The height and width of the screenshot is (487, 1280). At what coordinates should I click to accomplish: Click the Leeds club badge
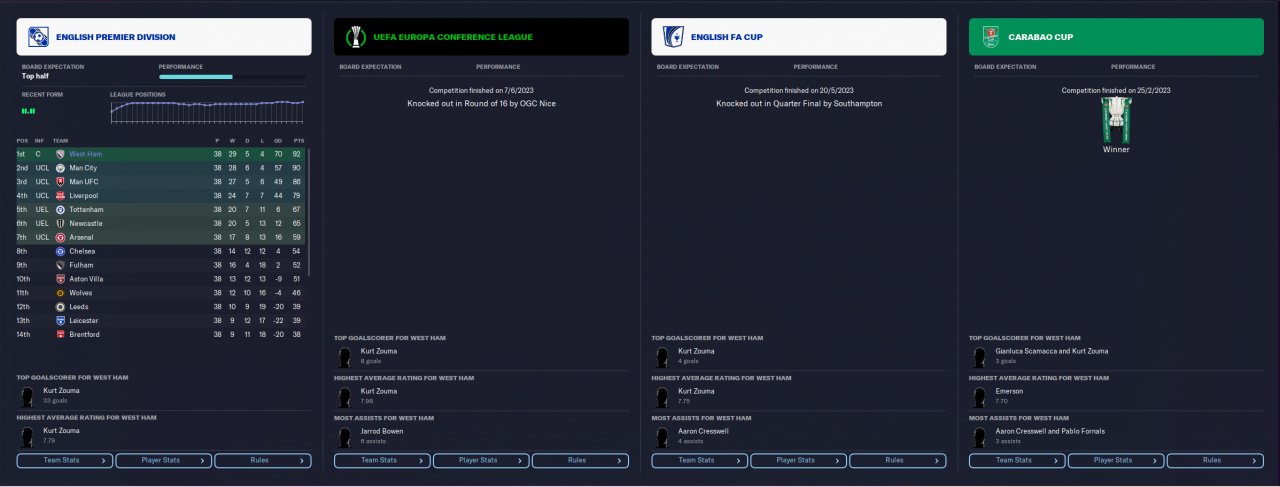click(60, 307)
